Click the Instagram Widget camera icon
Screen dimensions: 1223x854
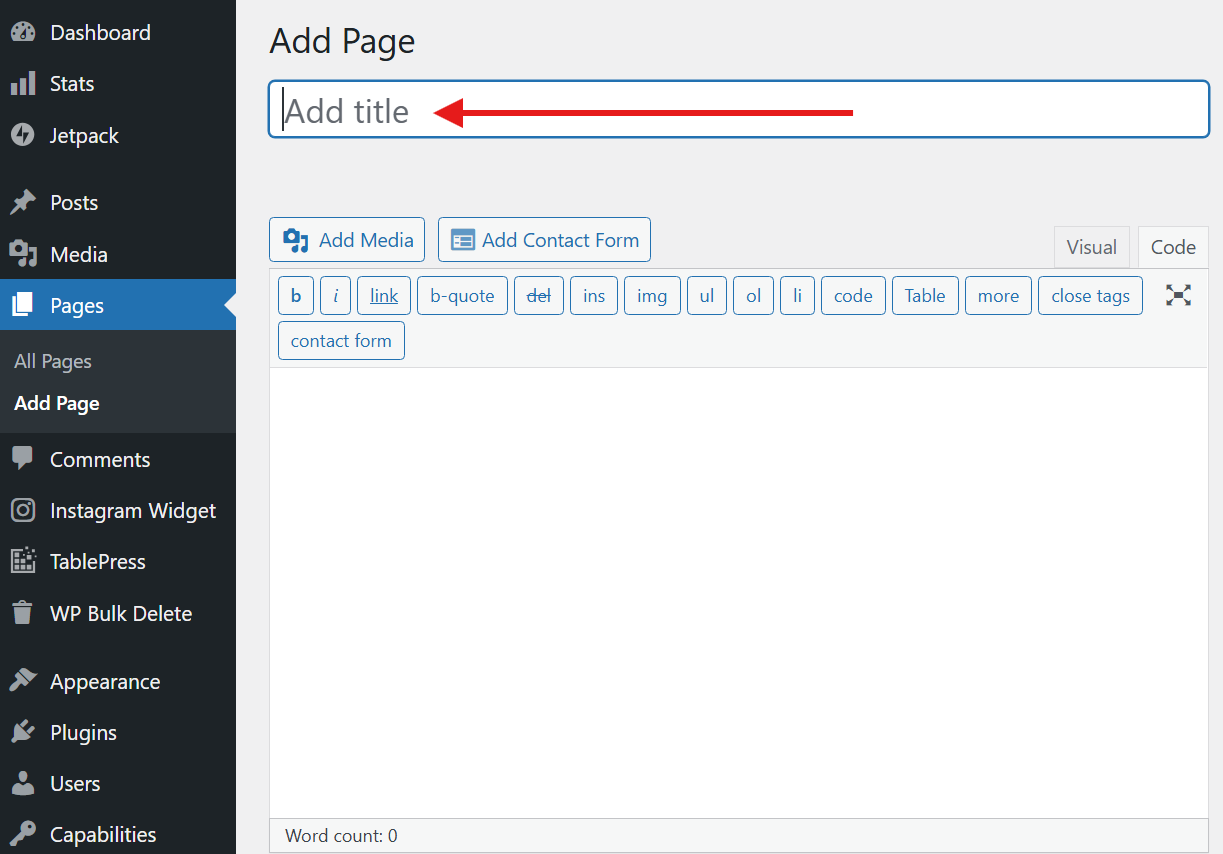[x=23, y=510]
